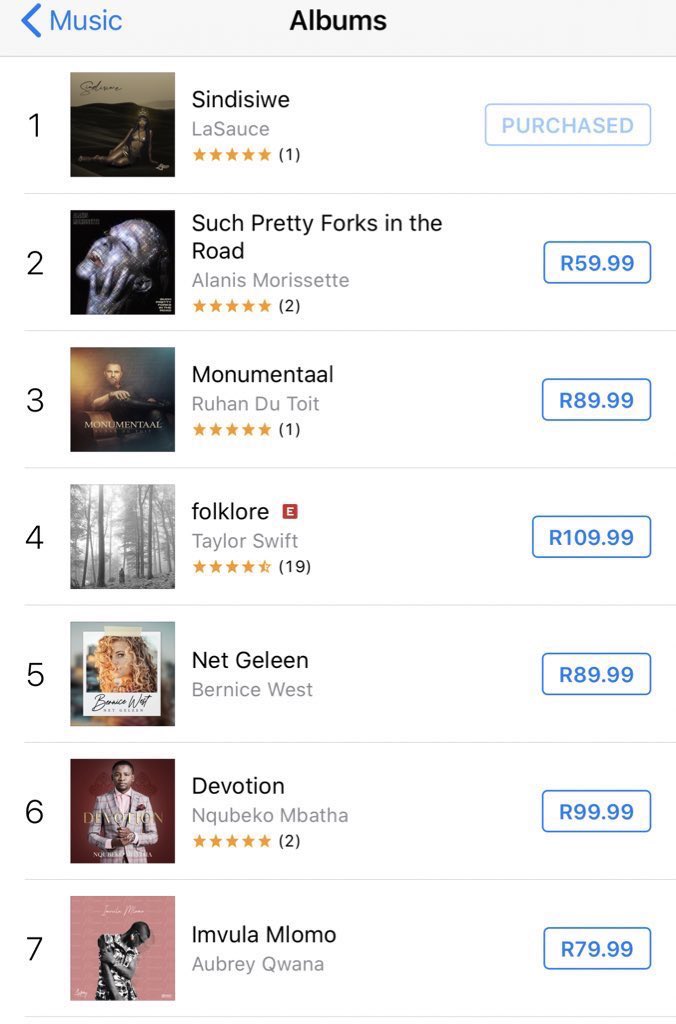Buy Imvula Mlomo for R79.99

click(597, 948)
